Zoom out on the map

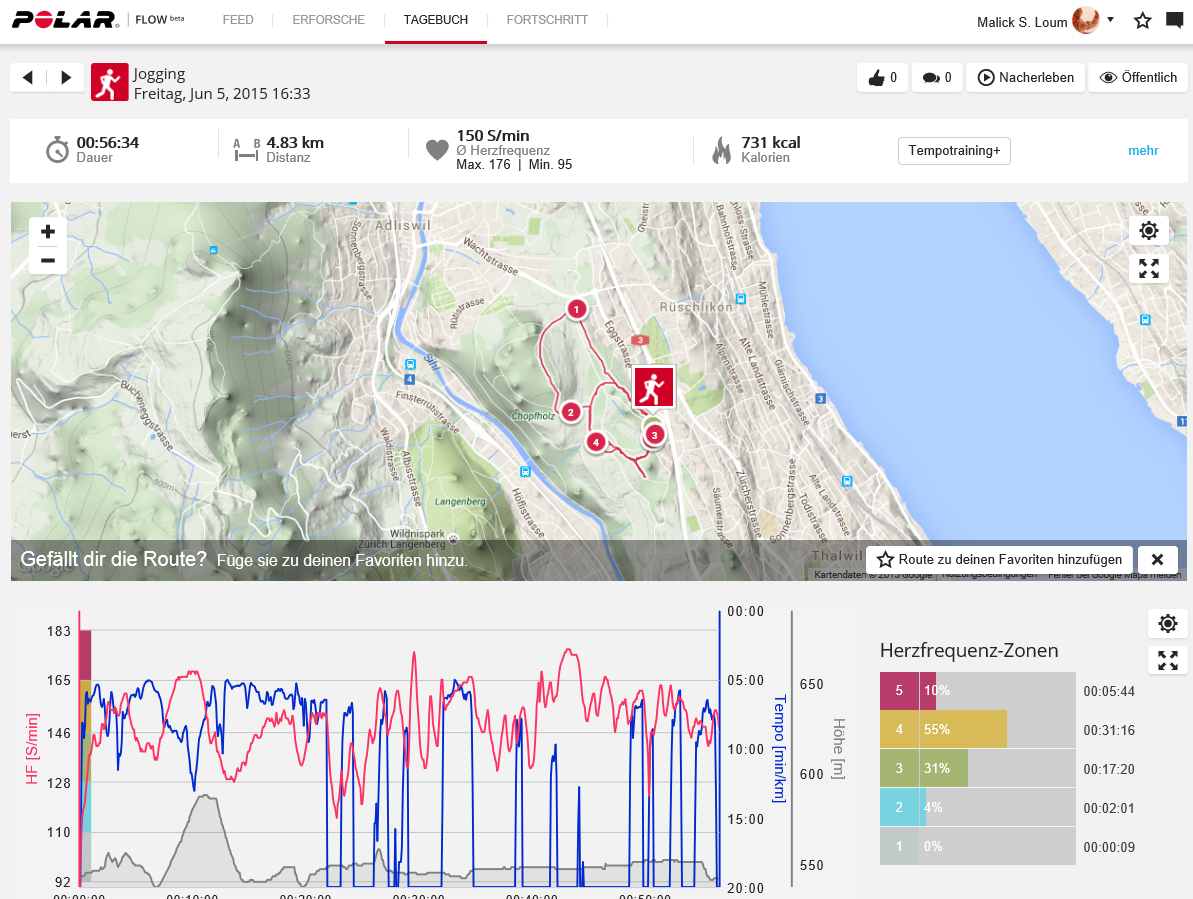(48, 260)
